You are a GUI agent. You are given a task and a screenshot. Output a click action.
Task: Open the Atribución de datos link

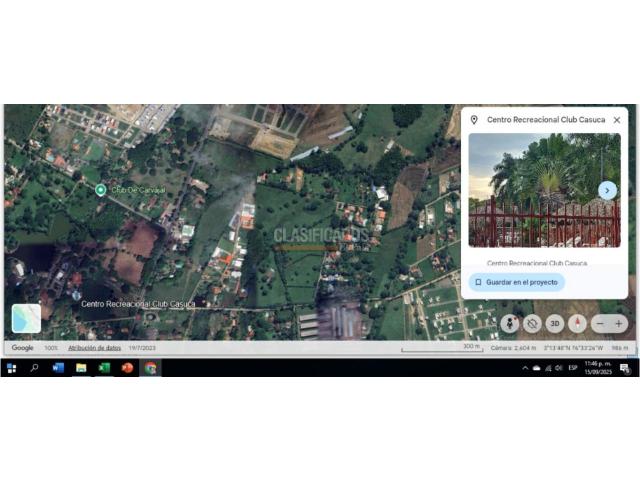tap(94, 348)
